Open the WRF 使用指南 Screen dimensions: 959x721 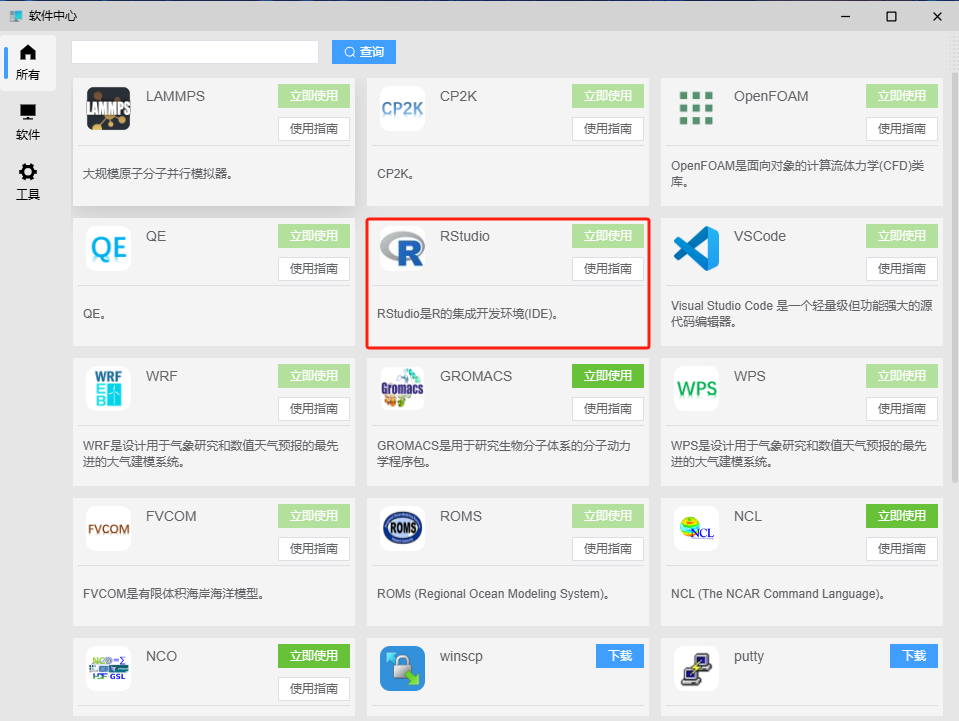[314, 409]
